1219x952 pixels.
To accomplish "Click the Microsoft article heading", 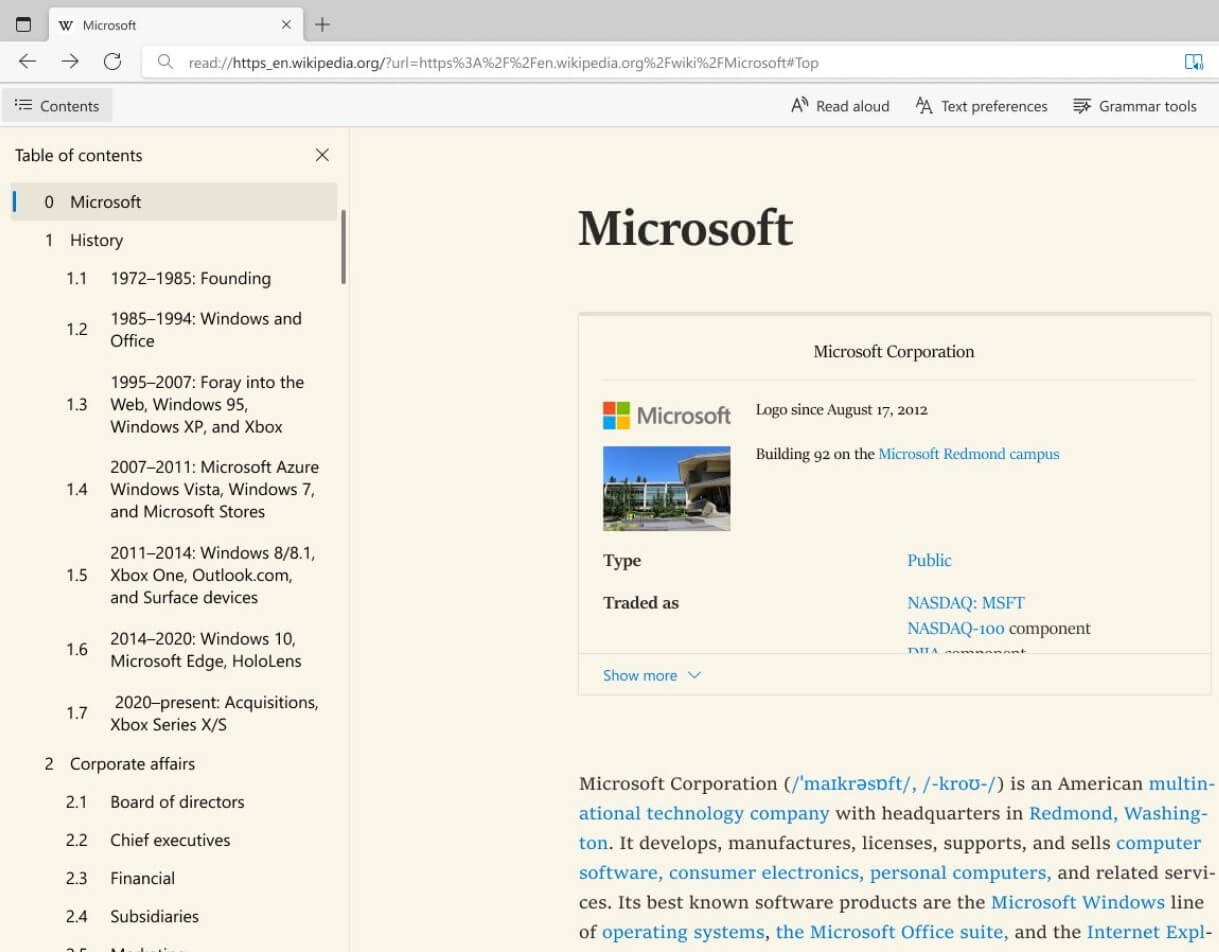I will (686, 228).
